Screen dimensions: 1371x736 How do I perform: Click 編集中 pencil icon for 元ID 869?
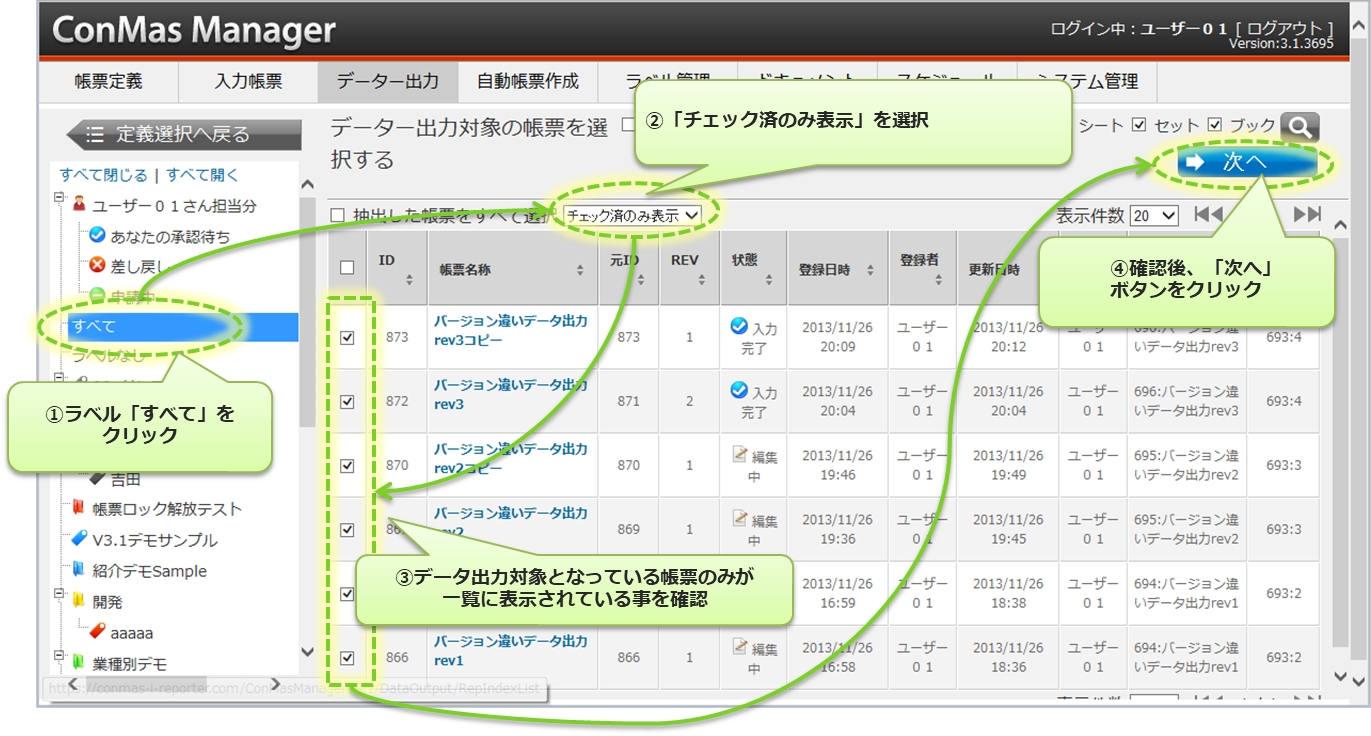pos(740,518)
